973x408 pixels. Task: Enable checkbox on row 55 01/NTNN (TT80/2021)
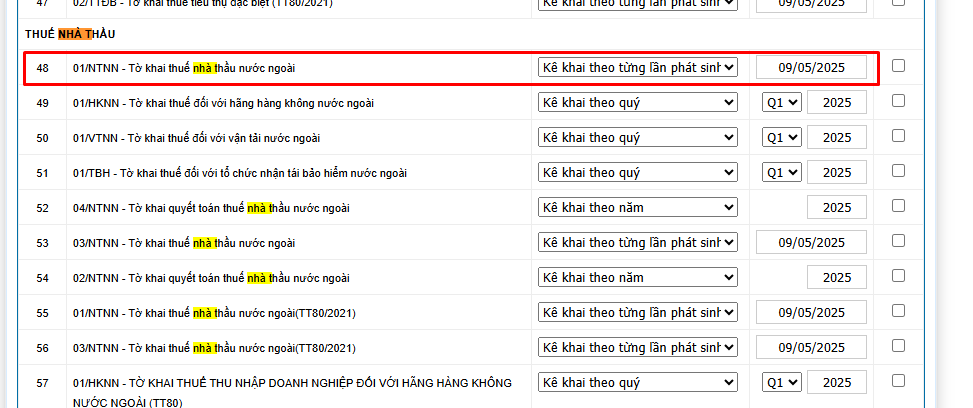(x=898, y=311)
